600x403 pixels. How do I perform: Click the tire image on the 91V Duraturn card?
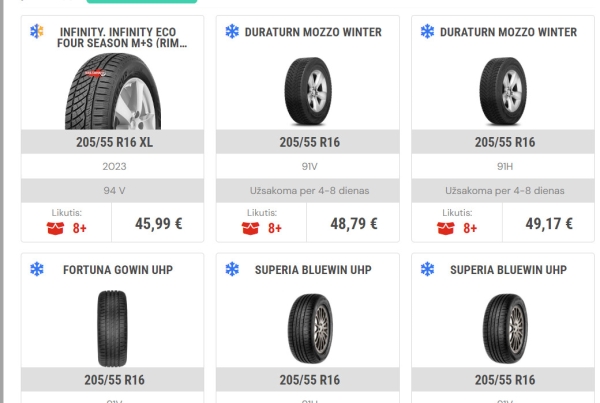[x=307, y=90]
